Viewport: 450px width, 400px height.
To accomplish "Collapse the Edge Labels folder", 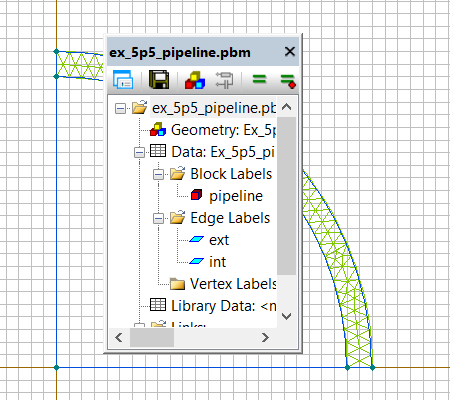I will (x=159, y=218).
